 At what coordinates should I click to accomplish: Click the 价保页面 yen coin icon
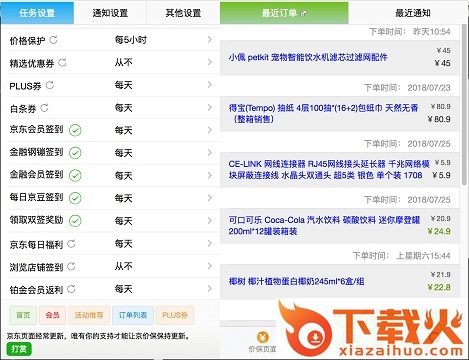click(263, 337)
